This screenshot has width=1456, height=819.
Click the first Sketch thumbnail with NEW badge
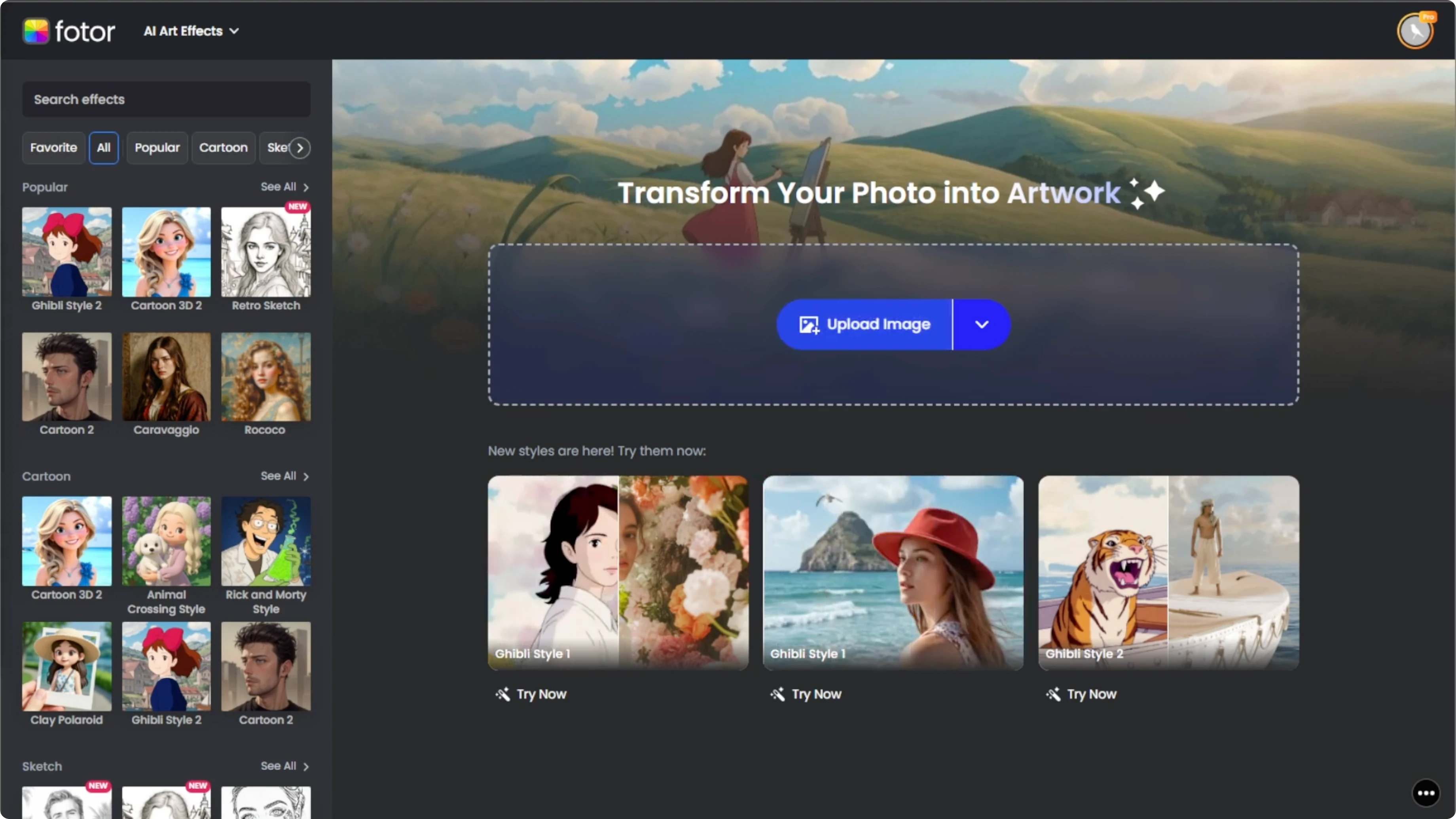[x=67, y=803]
